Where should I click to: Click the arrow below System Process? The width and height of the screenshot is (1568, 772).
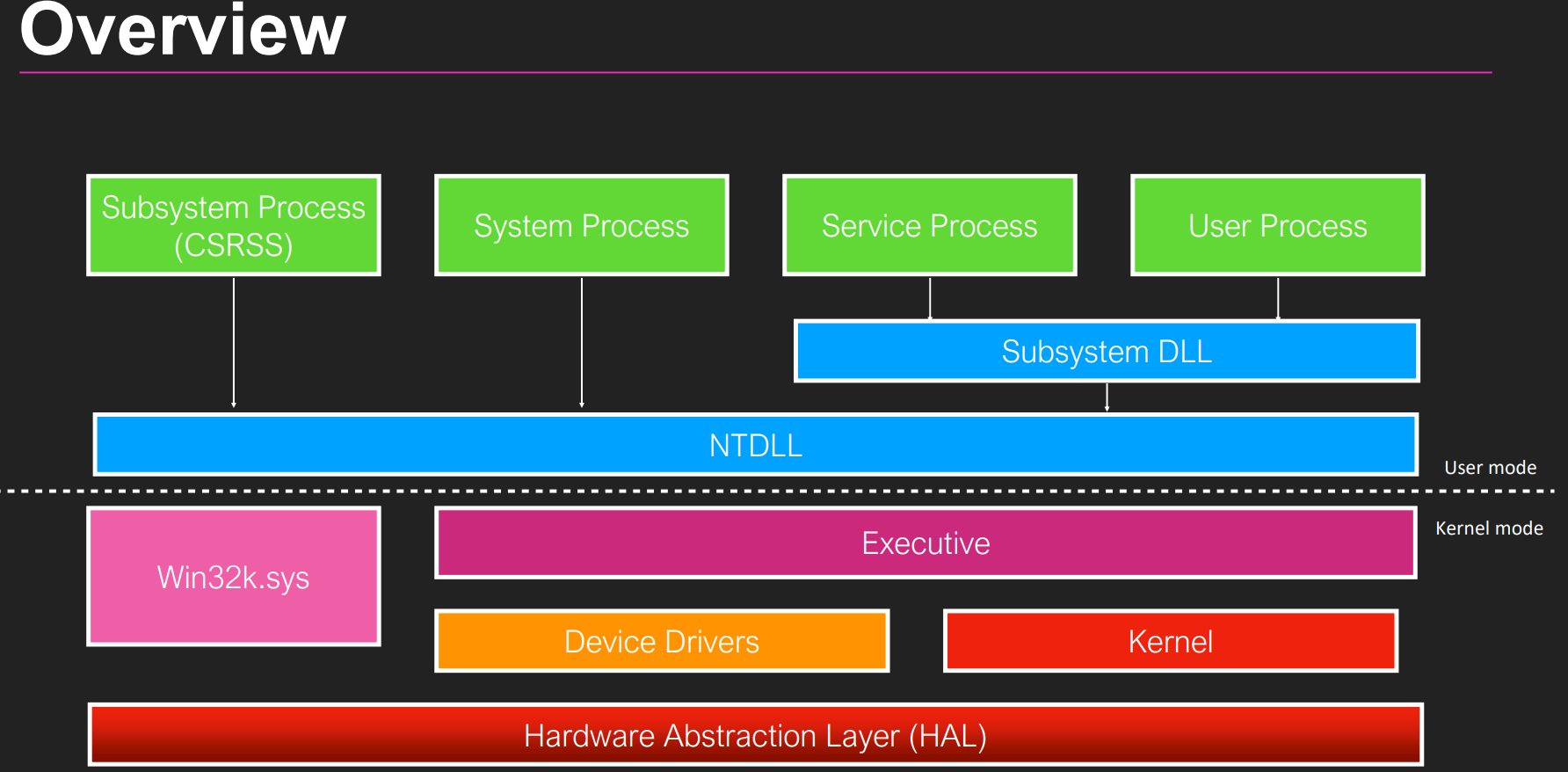[582, 343]
